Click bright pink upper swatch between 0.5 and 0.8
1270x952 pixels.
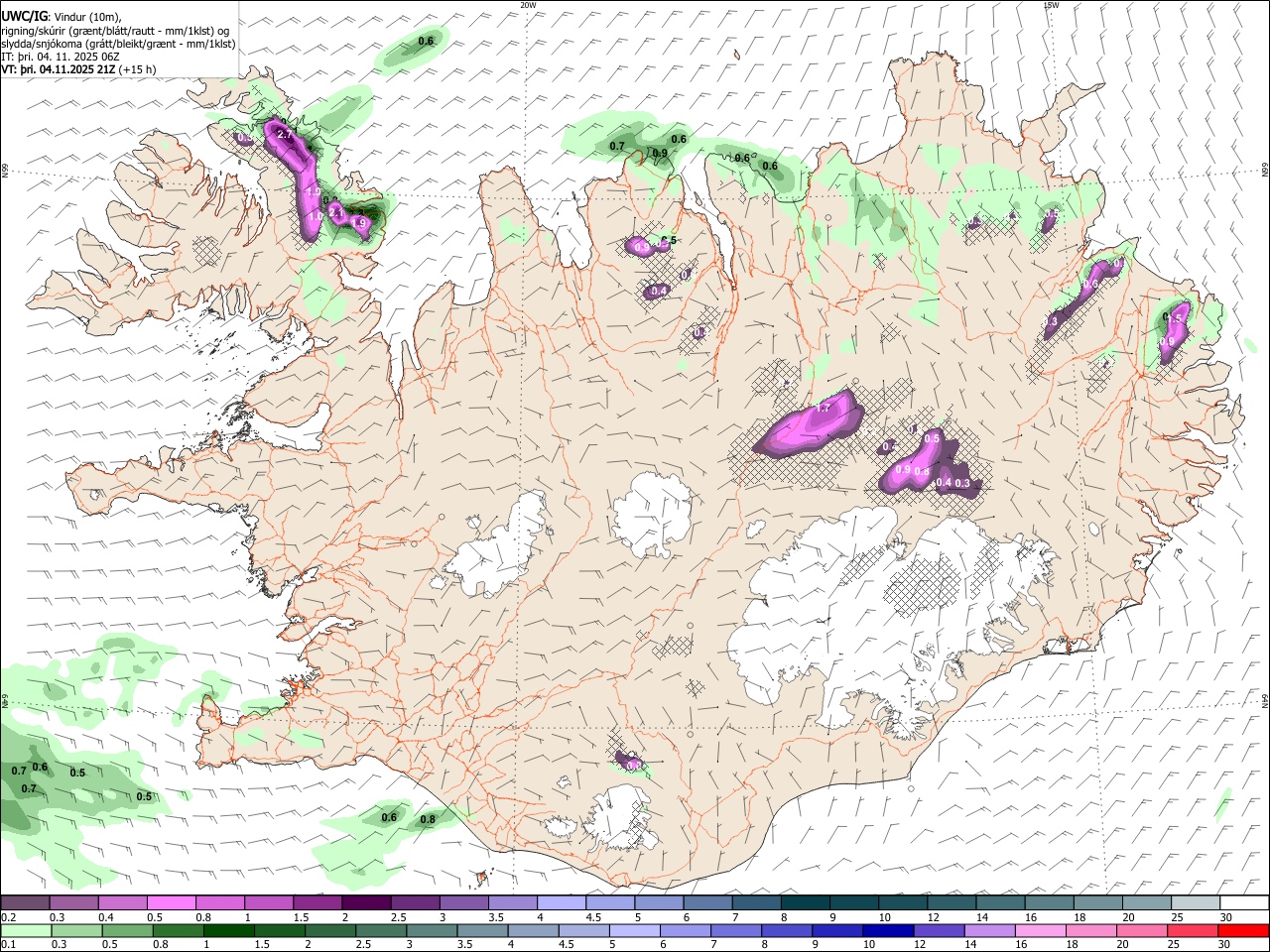pyautogui.click(x=171, y=903)
